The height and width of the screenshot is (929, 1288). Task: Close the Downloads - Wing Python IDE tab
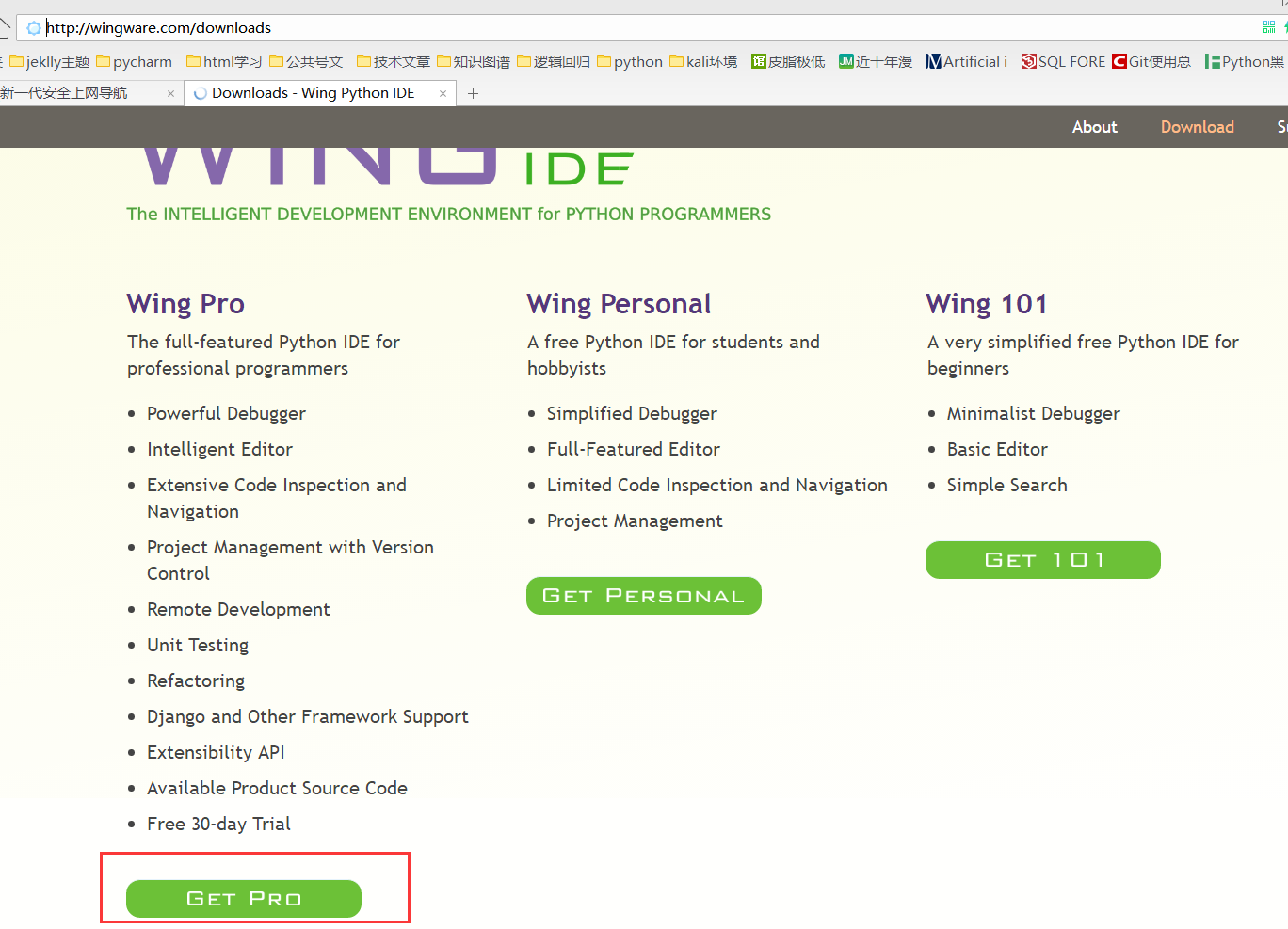coord(443,93)
